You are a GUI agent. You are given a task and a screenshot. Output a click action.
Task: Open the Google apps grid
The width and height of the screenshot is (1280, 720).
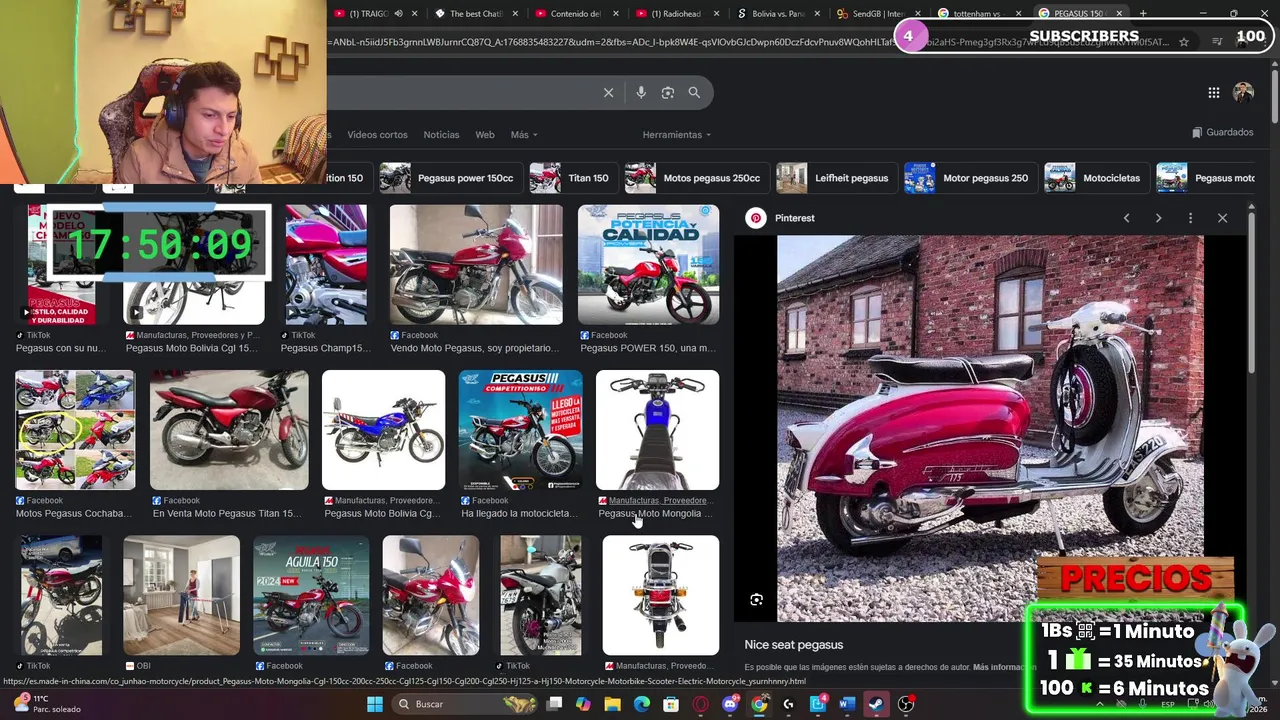1213,92
